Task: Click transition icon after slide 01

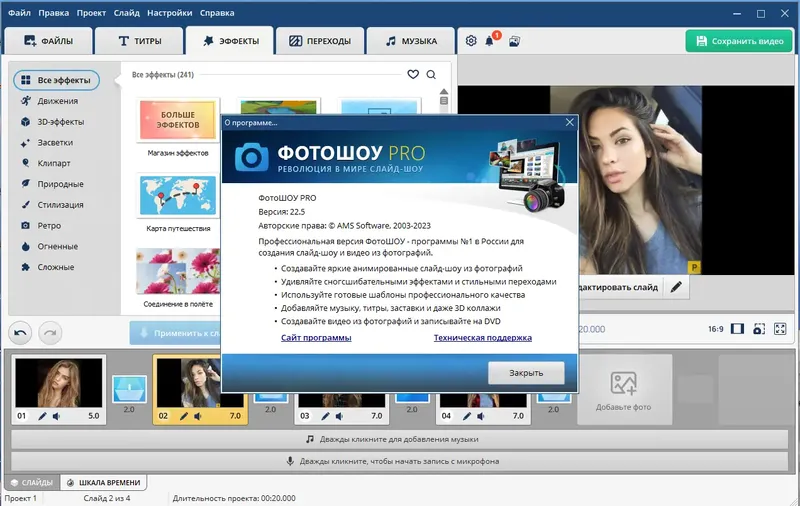Action: tap(129, 389)
